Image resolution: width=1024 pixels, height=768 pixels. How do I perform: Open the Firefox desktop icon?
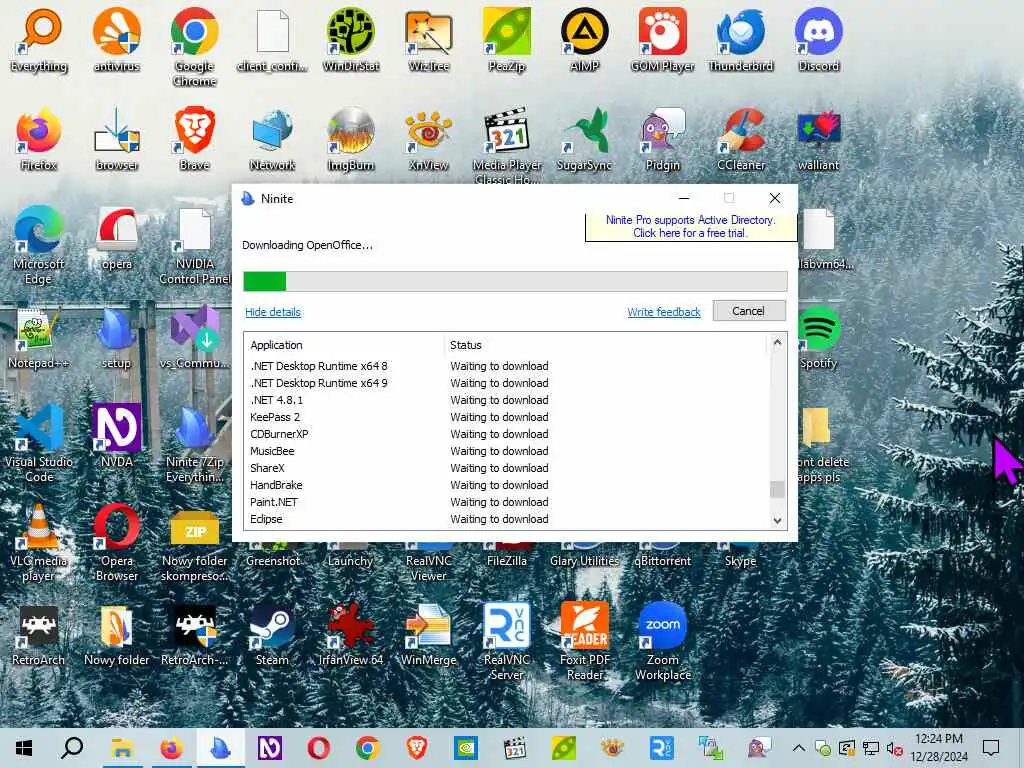[x=39, y=140]
